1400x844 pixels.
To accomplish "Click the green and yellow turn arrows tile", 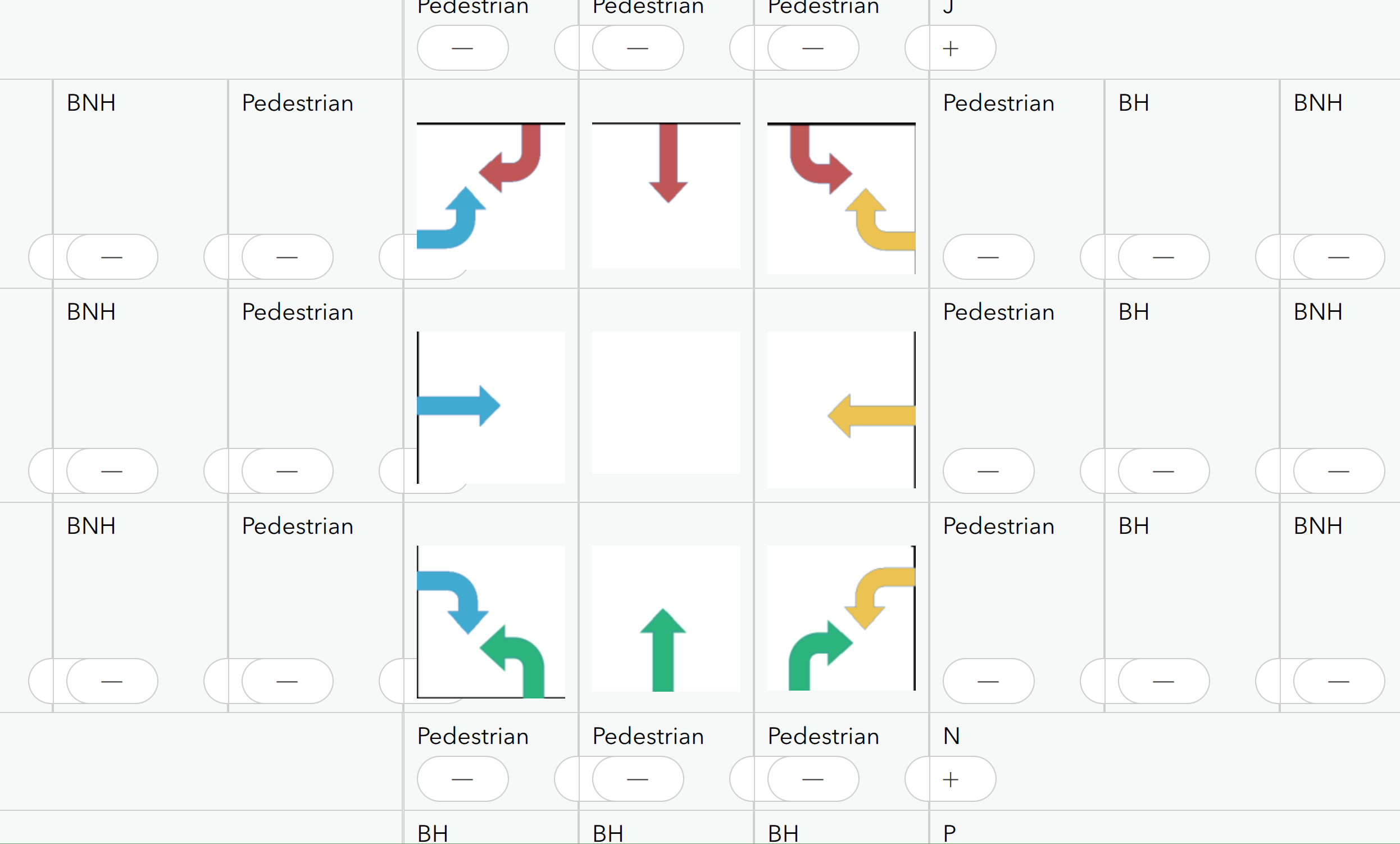I will (842, 618).
